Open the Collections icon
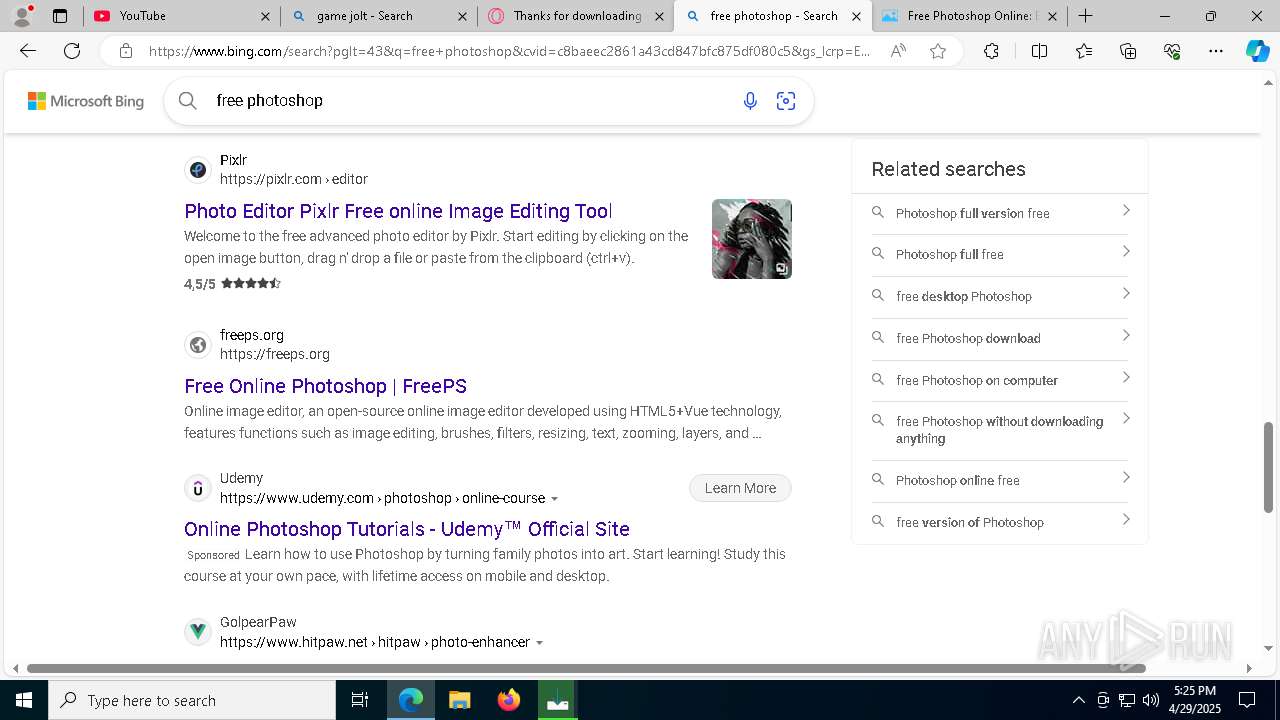The width and height of the screenshot is (1280, 720). 1128,51
